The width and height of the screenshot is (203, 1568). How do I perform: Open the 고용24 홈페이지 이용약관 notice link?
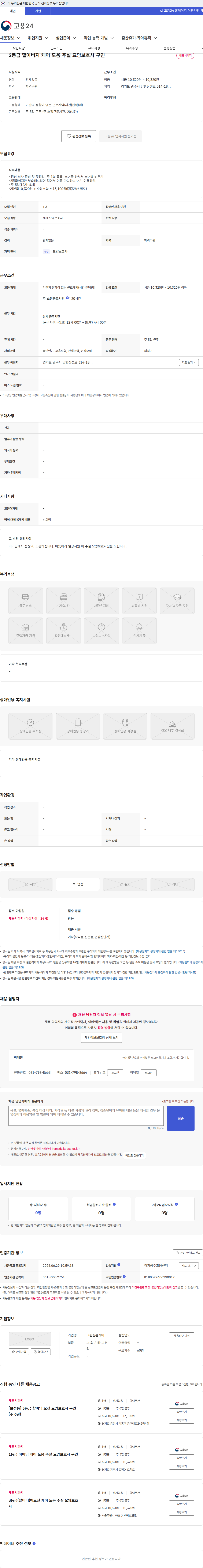pos(182,11)
